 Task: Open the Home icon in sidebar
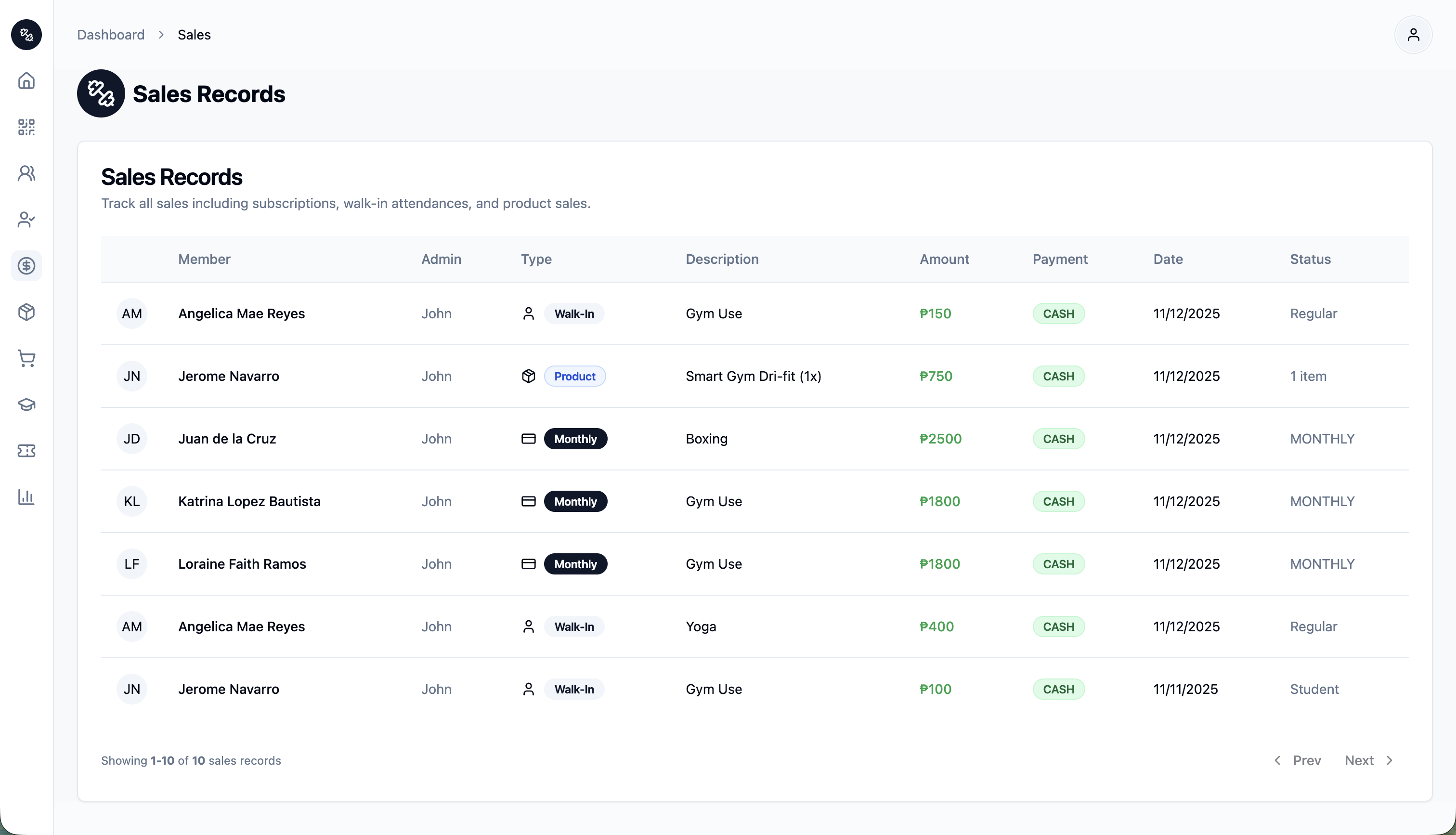click(26, 81)
